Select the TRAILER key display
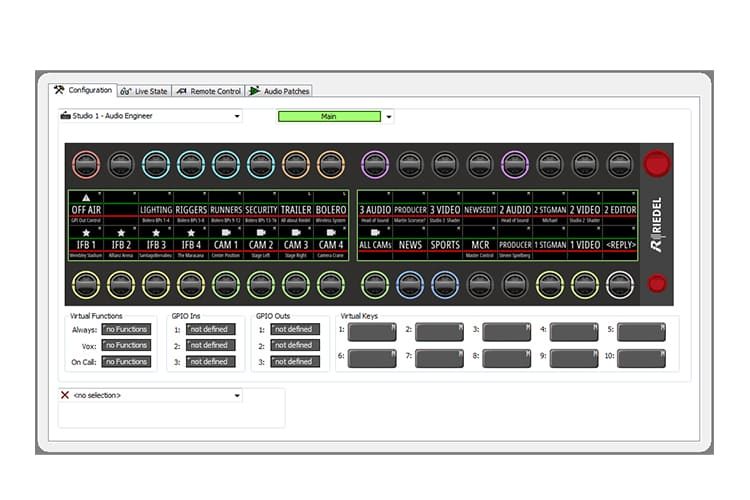750x500 pixels. (296, 208)
